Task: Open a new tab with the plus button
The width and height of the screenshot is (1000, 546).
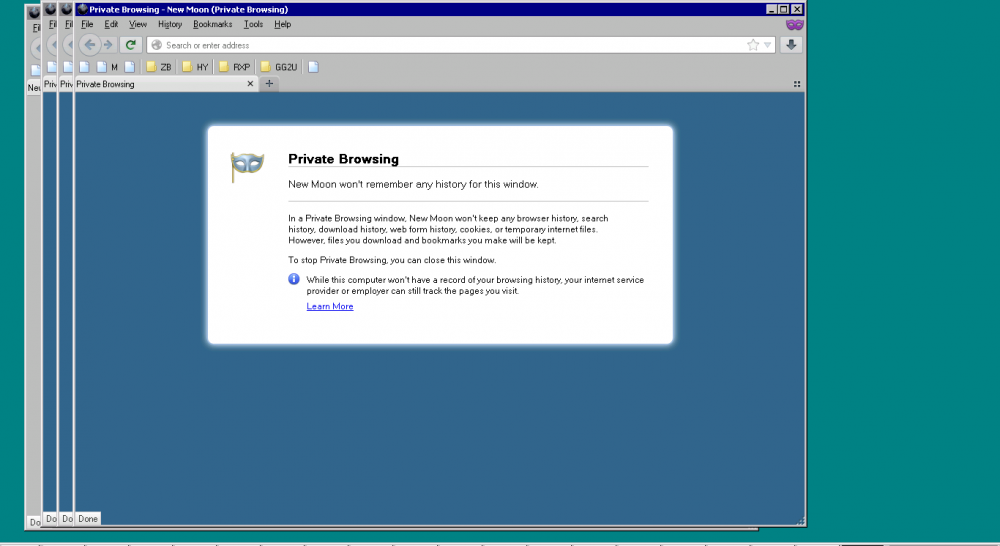Action: pyautogui.click(x=269, y=84)
